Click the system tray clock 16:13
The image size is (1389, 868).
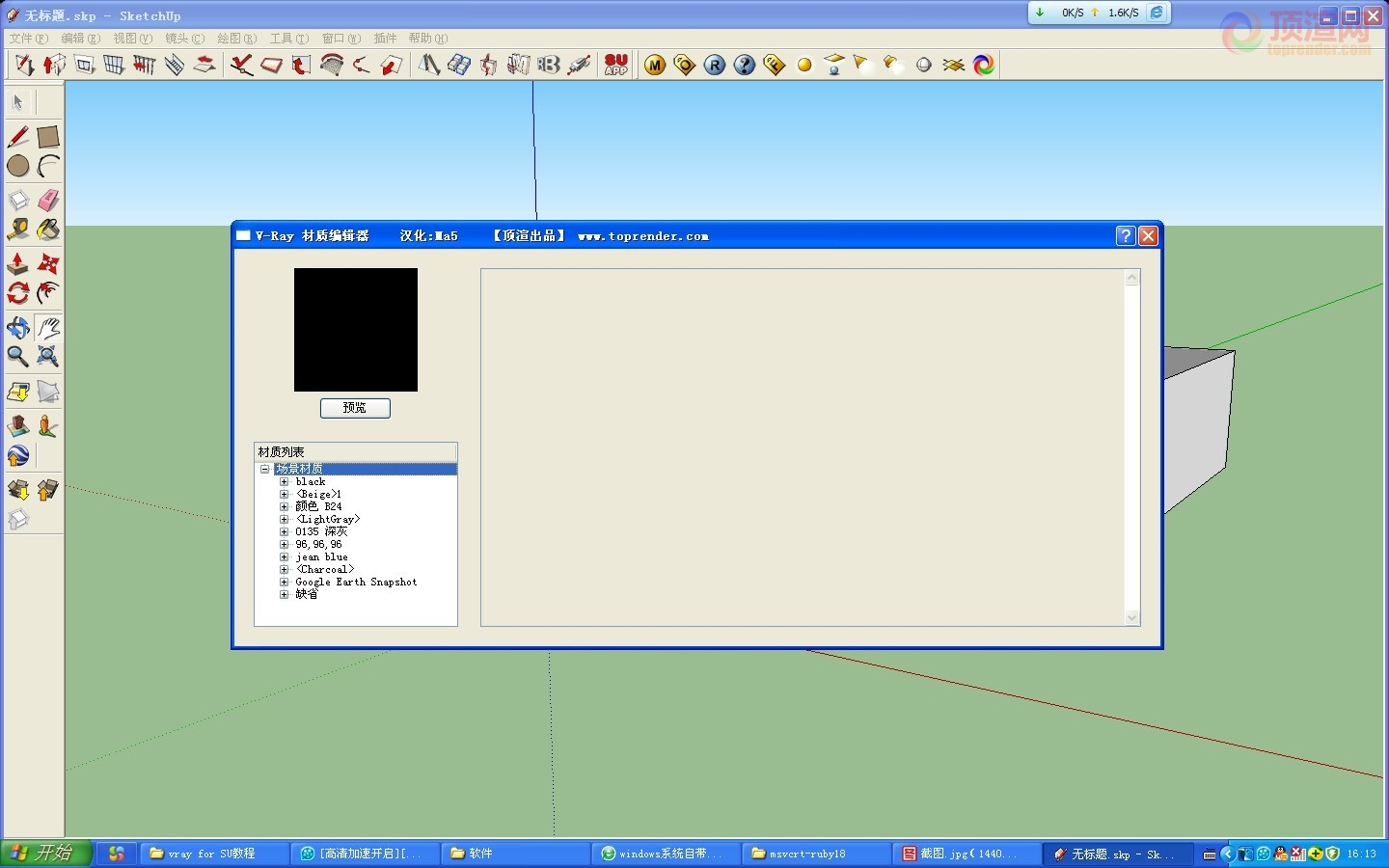[x=1361, y=854]
